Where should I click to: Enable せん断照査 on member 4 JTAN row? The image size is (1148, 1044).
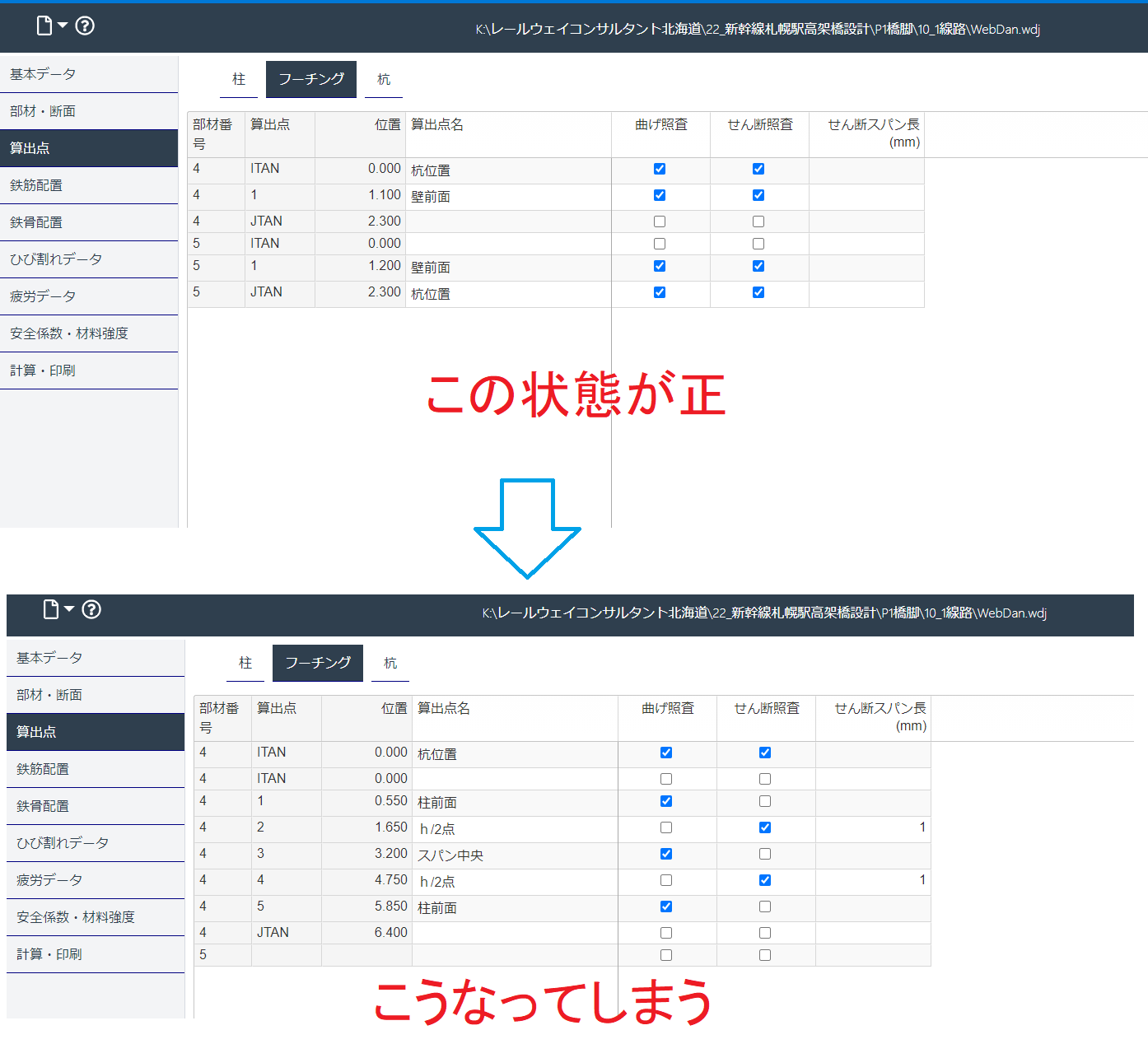758,221
